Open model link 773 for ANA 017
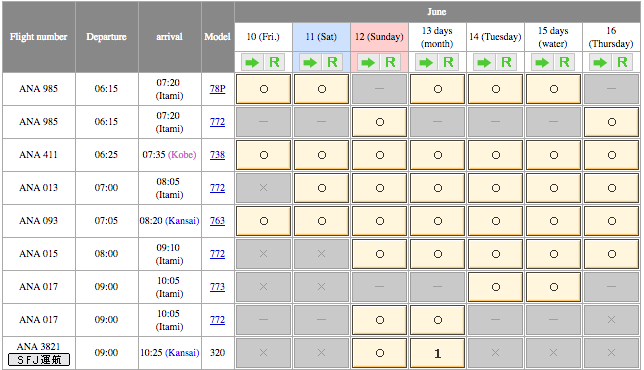The height and width of the screenshot is (370, 644). pos(217,287)
